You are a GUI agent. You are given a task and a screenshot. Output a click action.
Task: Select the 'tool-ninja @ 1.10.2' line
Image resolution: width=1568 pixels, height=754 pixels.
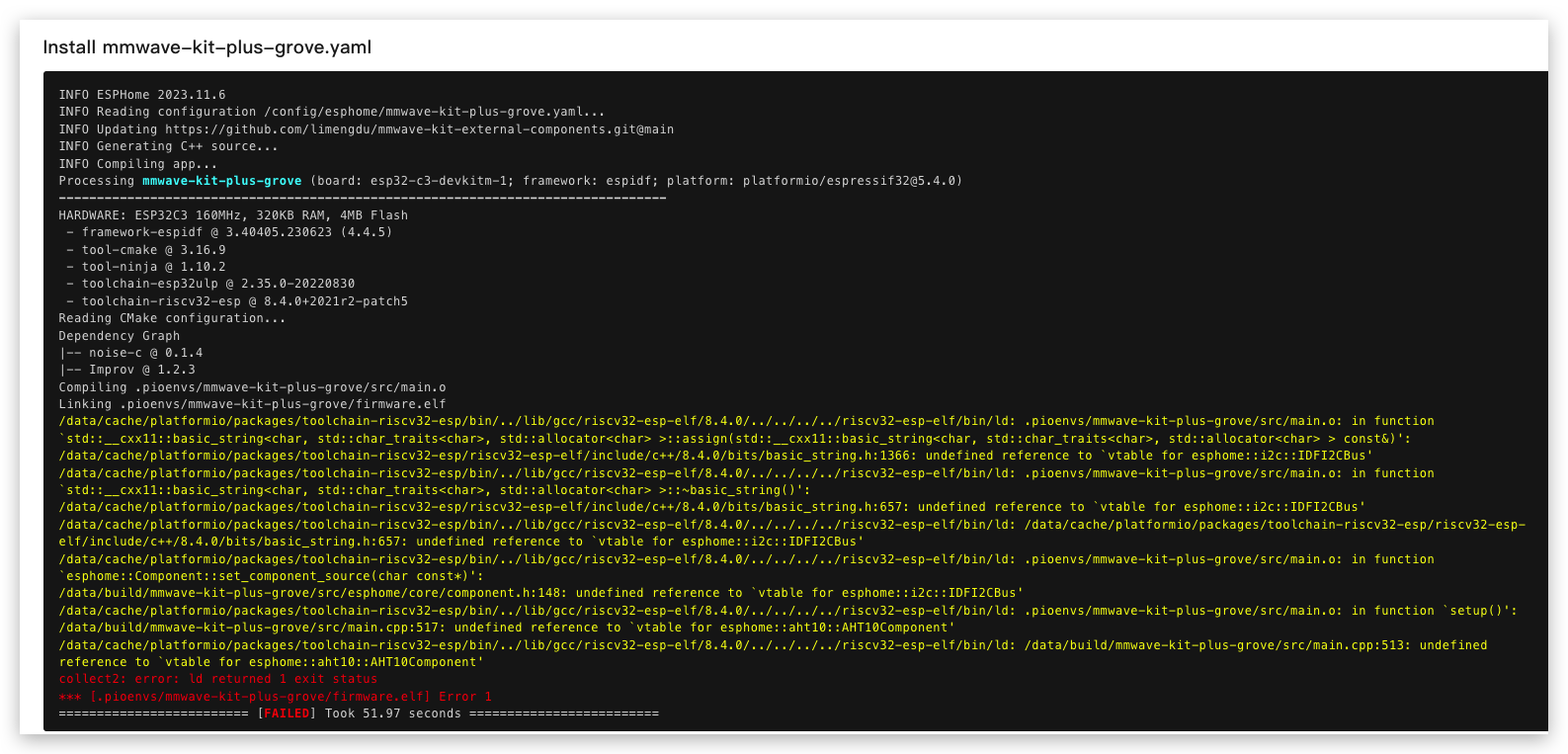click(146, 267)
